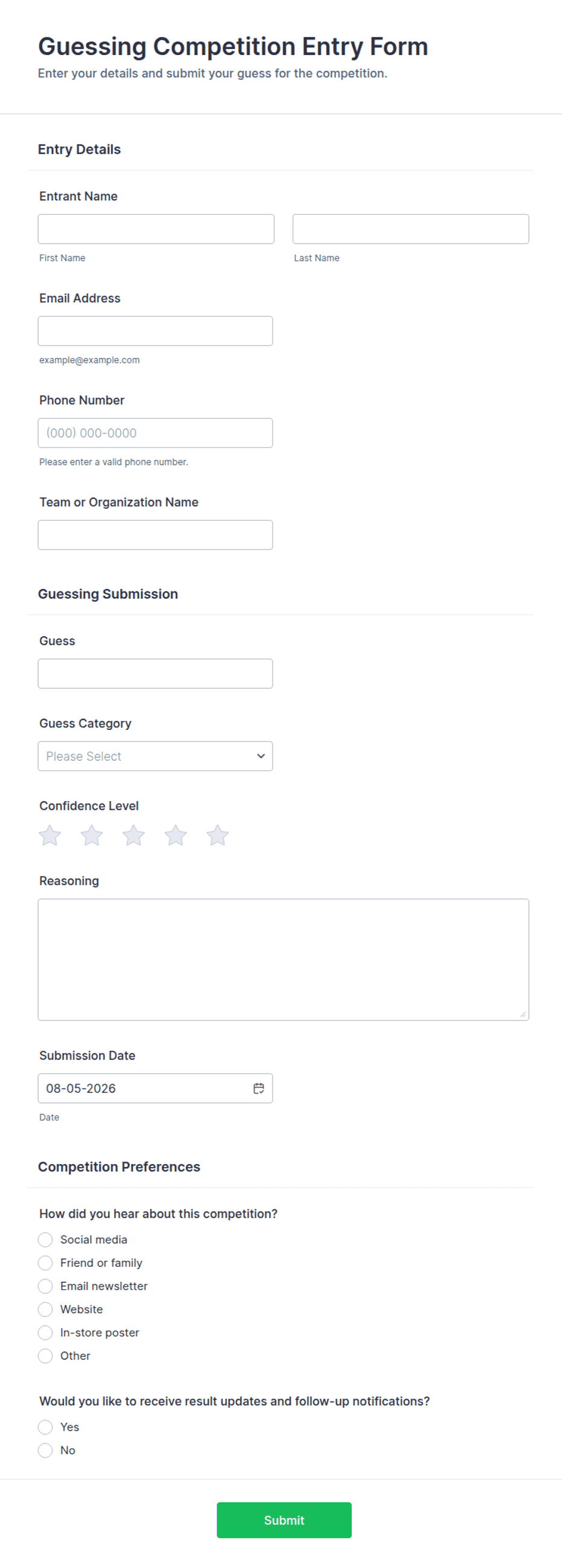Viewport: 562px width, 1568px height.
Task: Choose Friend or family radio button
Action: pyautogui.click(x=45, y=1263)
